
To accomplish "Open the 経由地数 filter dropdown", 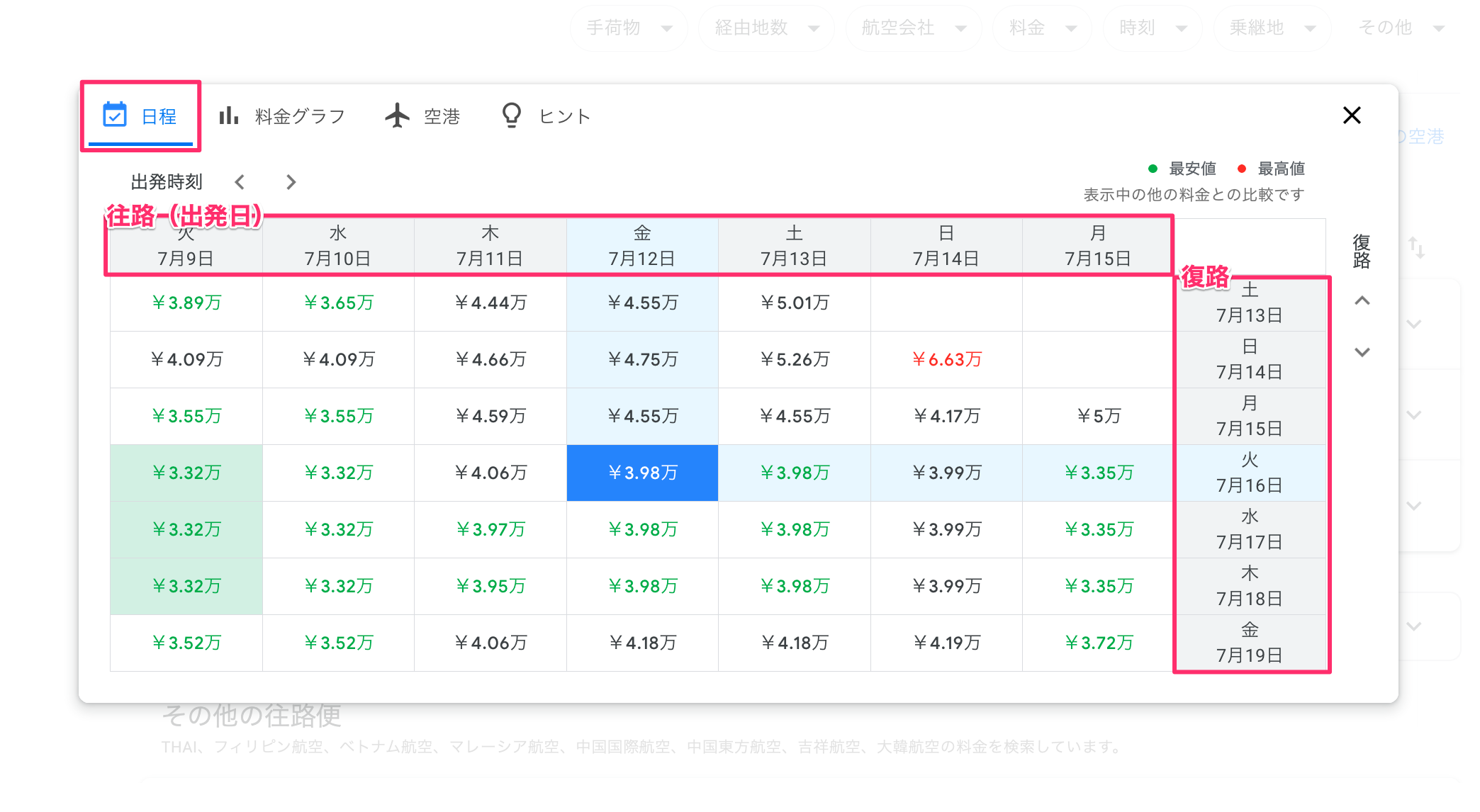I will click(x=766, y=28).
